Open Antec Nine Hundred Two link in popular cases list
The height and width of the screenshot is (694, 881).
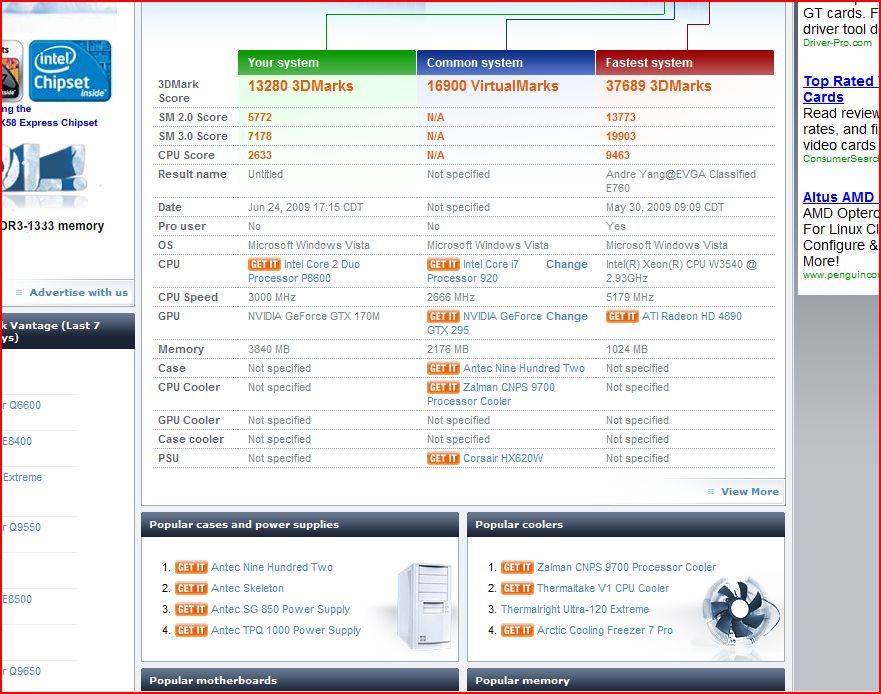coord(272,567)
